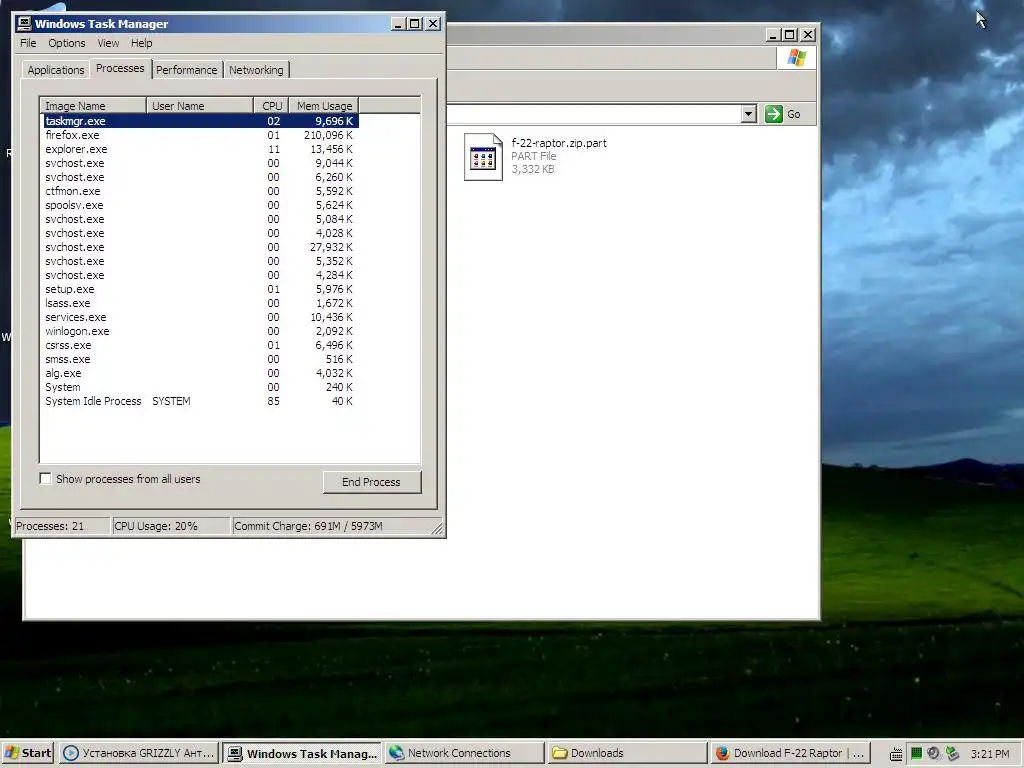Click the f-22-raptor.zip.part file name
Image resolution: width=1024 pixels, height=768 pixels.
559,143
